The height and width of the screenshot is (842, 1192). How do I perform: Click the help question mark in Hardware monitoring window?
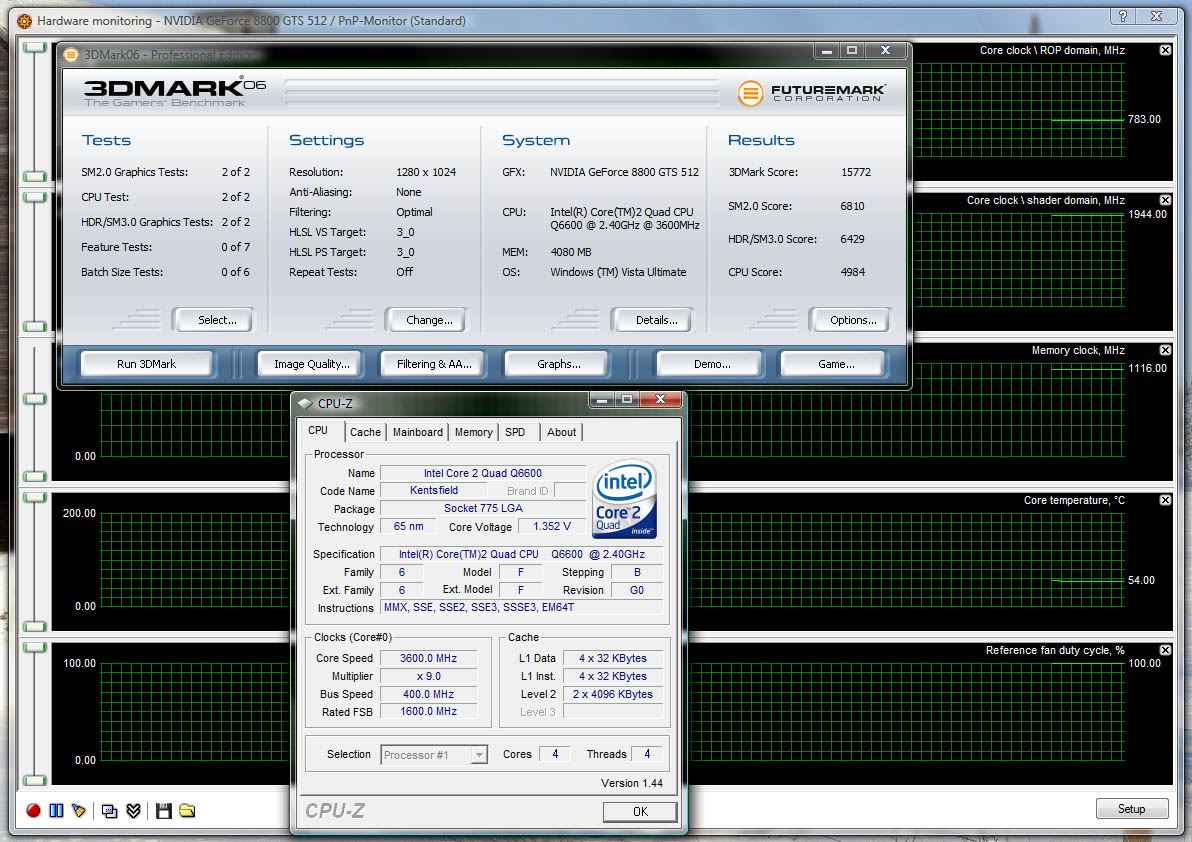click(1123, 16)
